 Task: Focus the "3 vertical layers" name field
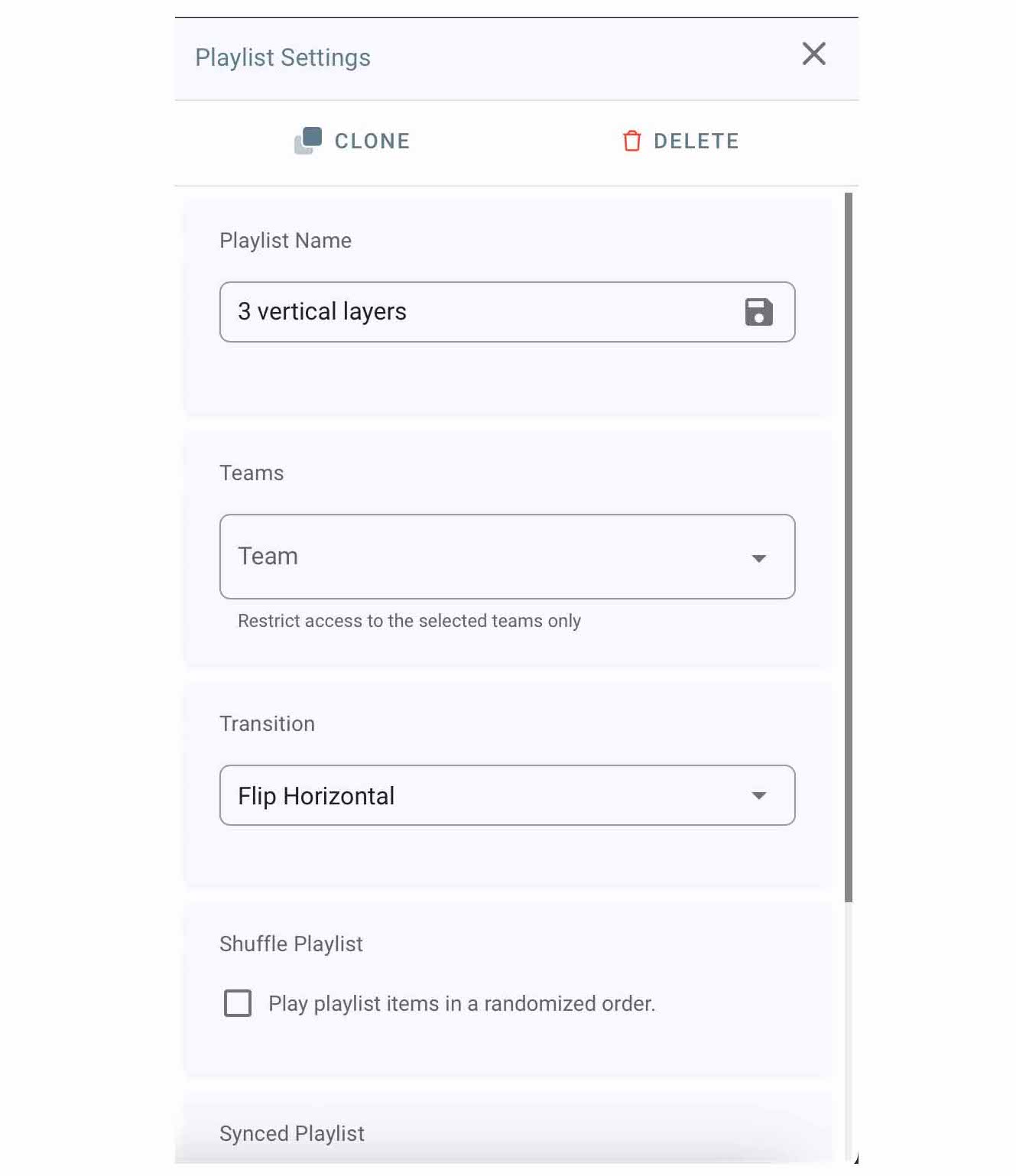pyautogui.click(x=474, y=312)
